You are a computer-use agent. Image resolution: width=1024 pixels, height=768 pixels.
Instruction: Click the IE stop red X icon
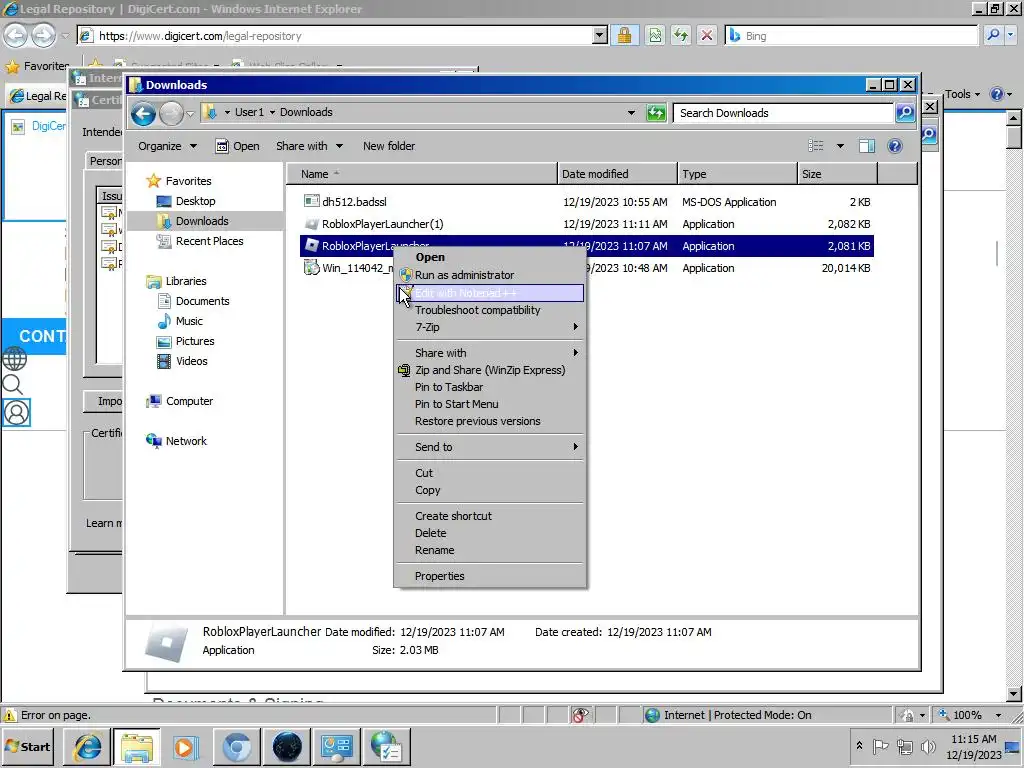click(x=707, y=35)
